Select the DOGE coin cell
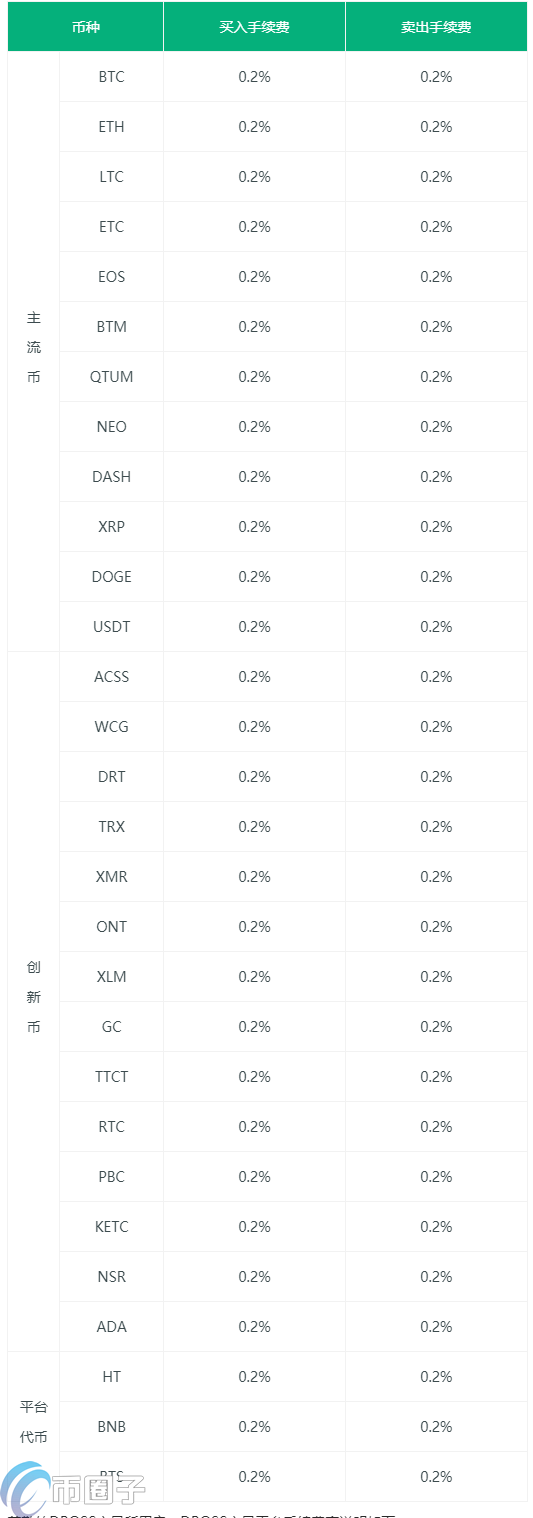533x1518 pixels. click(x=112, y=577)
